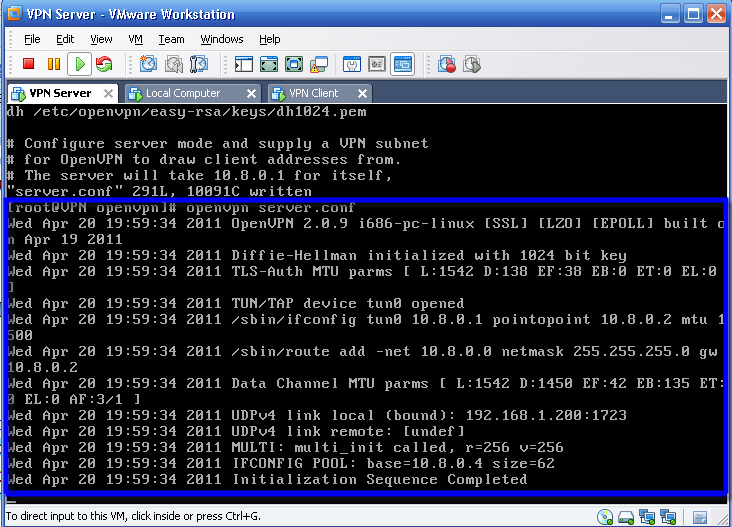This screenshot has width=732, height=527.
Task: Minimize the VMware Workstation window
Action: tap(669, 14)
